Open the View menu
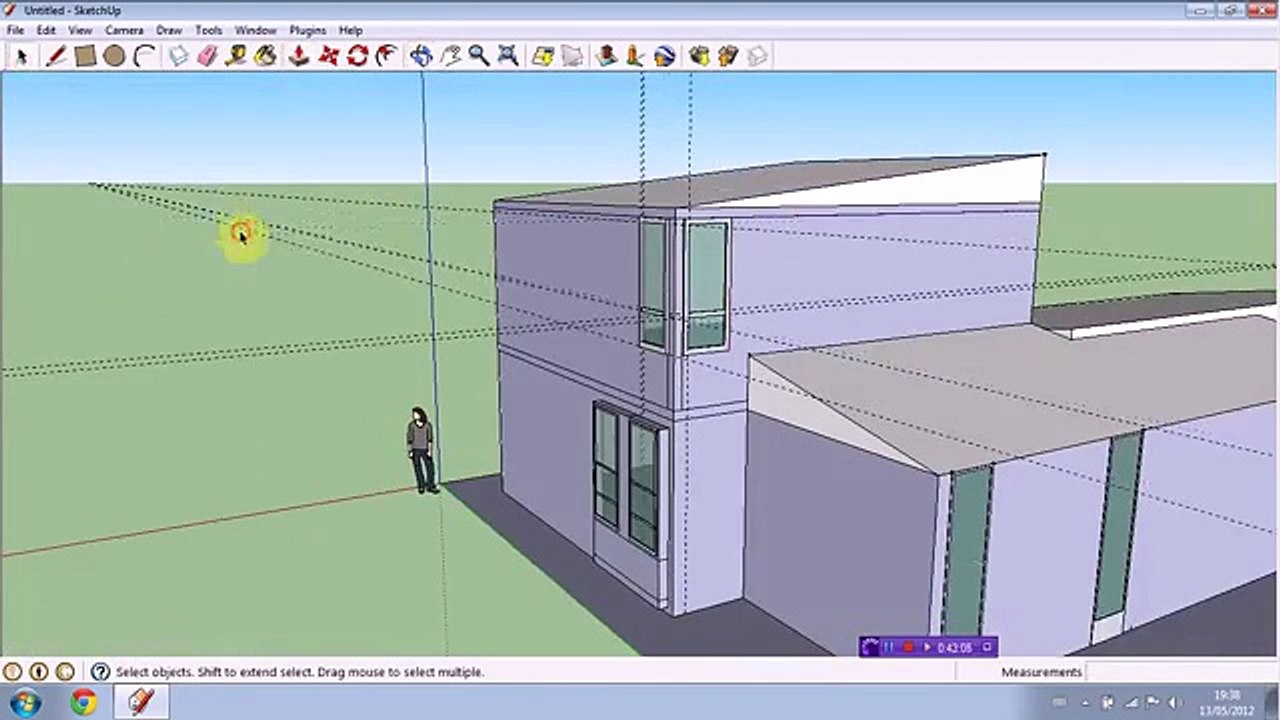1280x720 pixels. (x=80, y=31)
